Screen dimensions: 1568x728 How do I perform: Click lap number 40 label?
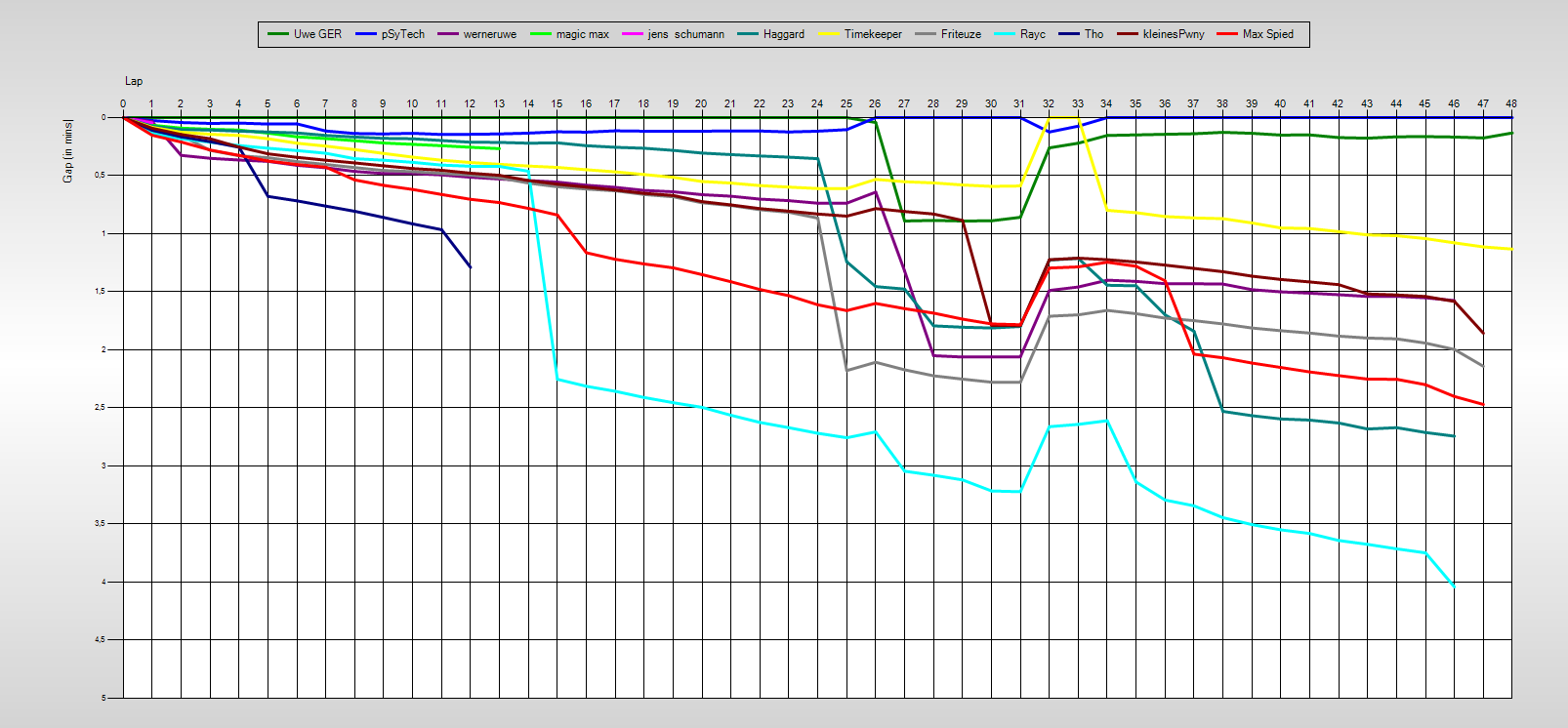click(1280, 103)
